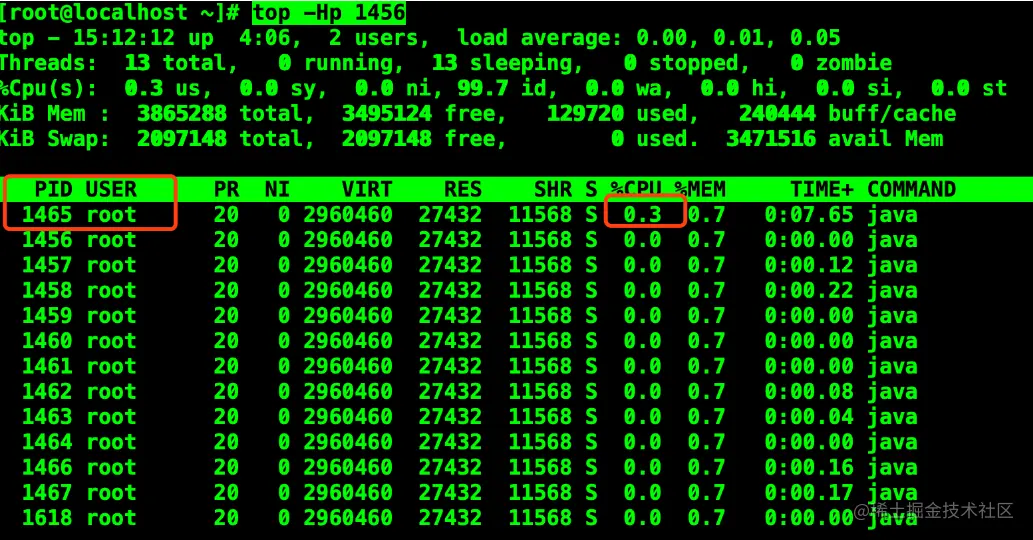Click the SHR column header
This screenshot has height=540, width=1033.
coord(553,189)
